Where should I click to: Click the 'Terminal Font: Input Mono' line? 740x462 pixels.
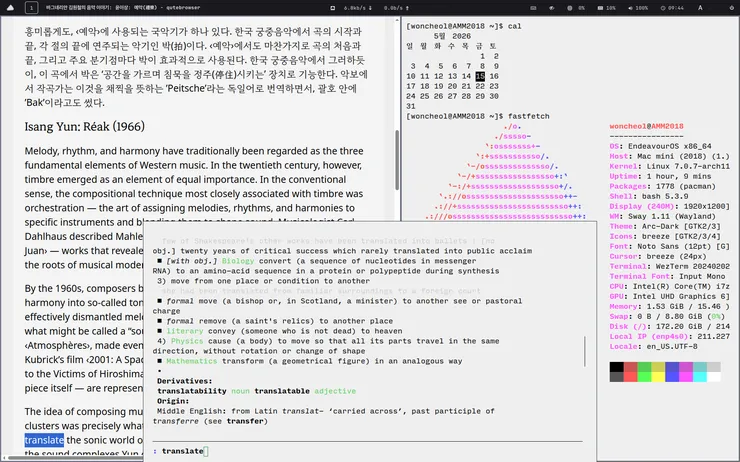coord(667,276)
